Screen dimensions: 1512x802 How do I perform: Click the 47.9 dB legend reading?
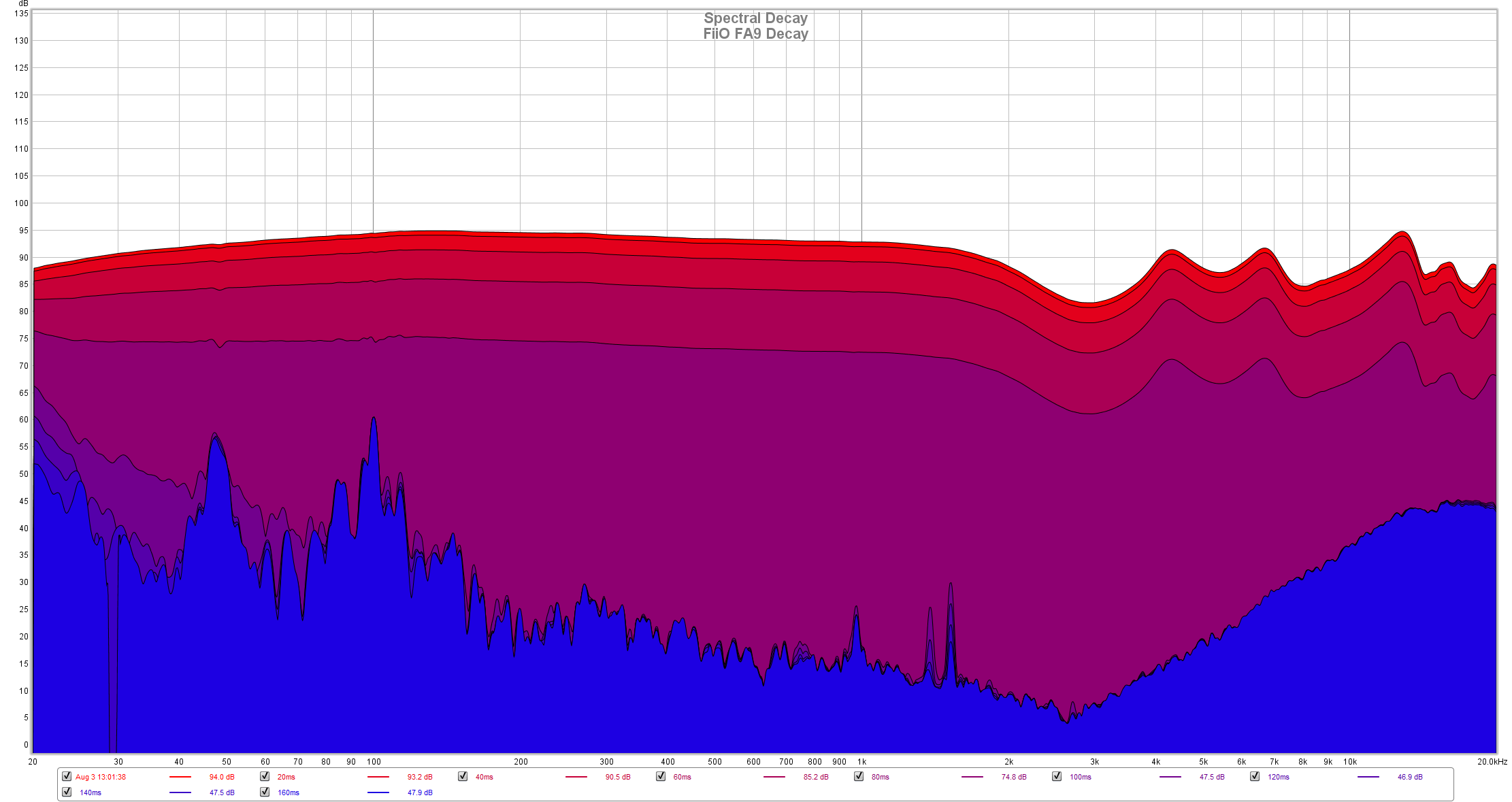[x=420, y=792]
